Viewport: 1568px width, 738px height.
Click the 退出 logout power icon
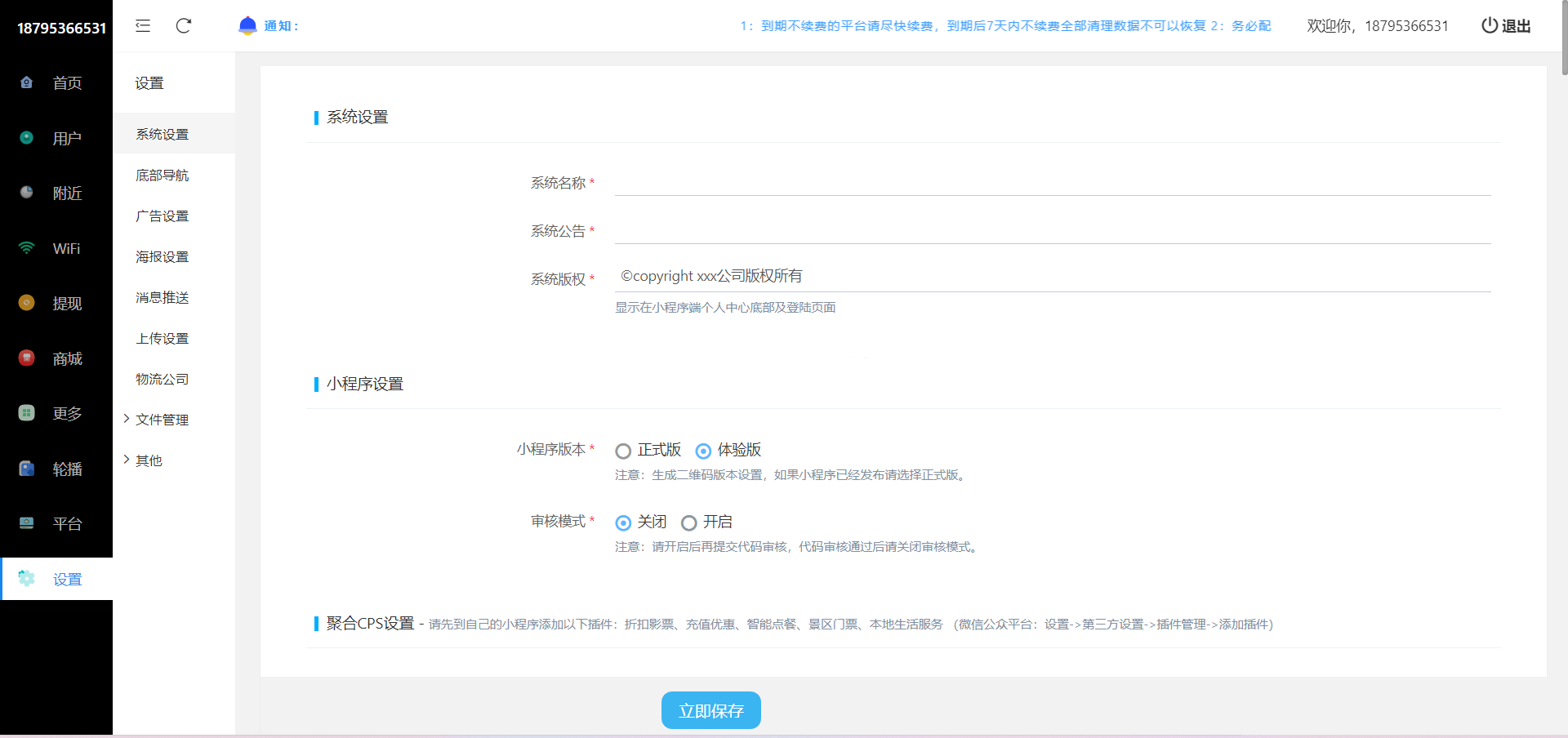tap(1490, 25)
